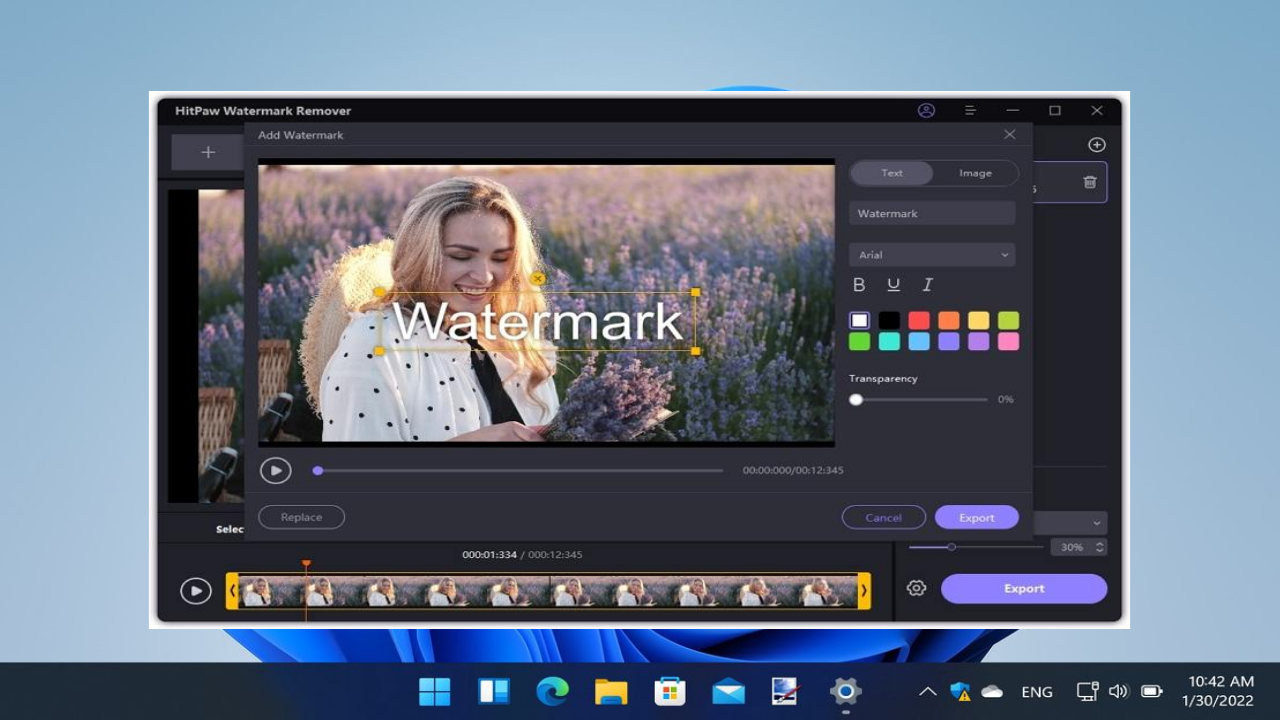Open Widgets icon on taskbar
The width and height of the screenshot is (1280, 720).
[x=494, y=691]
